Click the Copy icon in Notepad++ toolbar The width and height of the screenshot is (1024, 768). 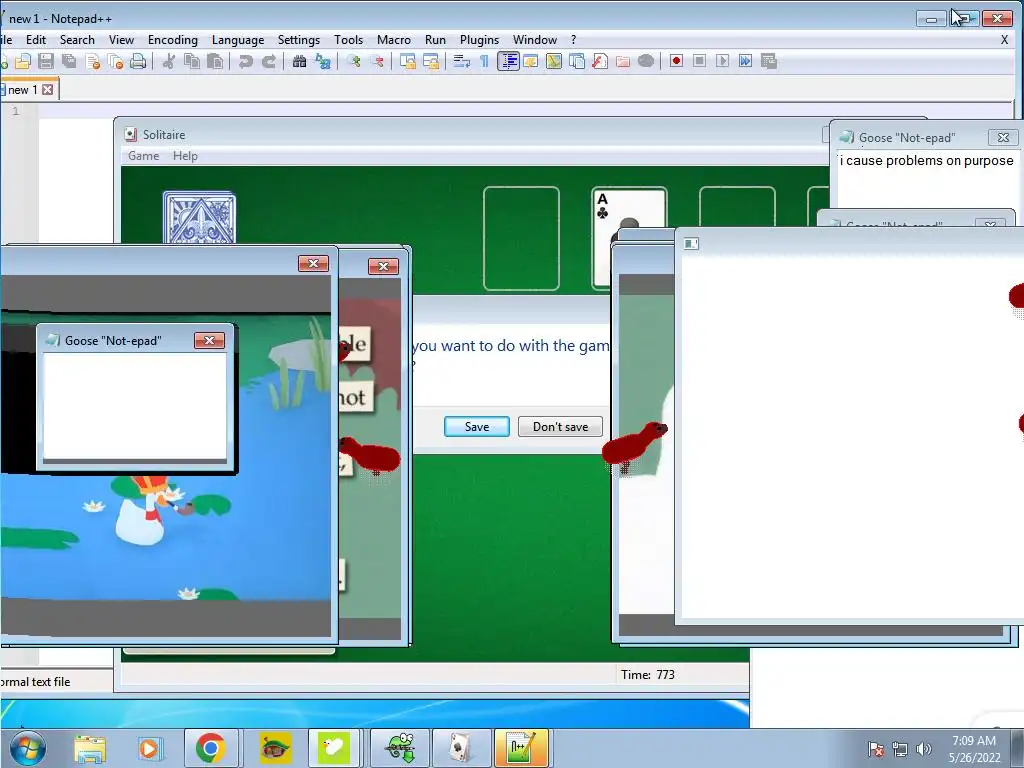tap(191, 61)
